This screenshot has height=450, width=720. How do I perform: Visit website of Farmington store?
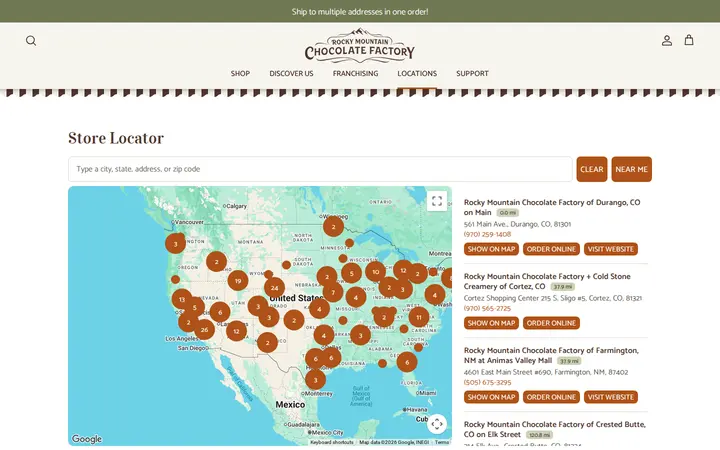(x=611, y=397)
